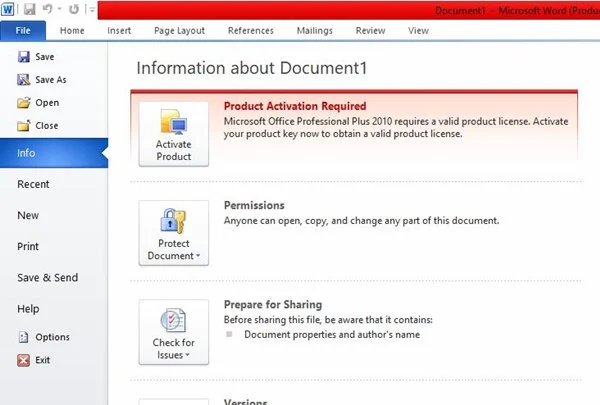Screen dimensions: 600x405
Task: Click the Undo icon in the Quick Access Toolbar
Action: click(x=47, y=9)
